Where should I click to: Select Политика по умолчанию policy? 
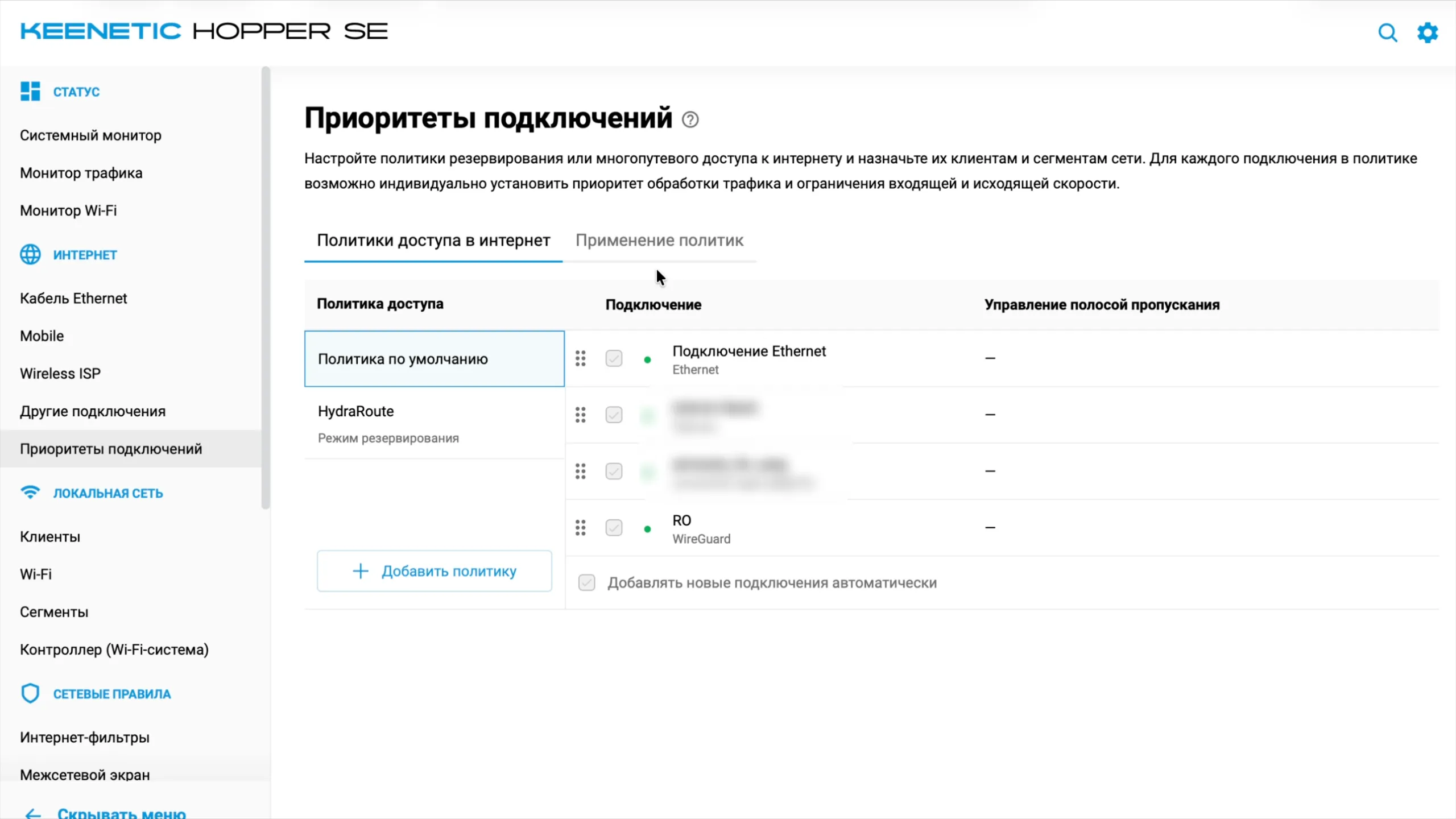coord(435,359)
